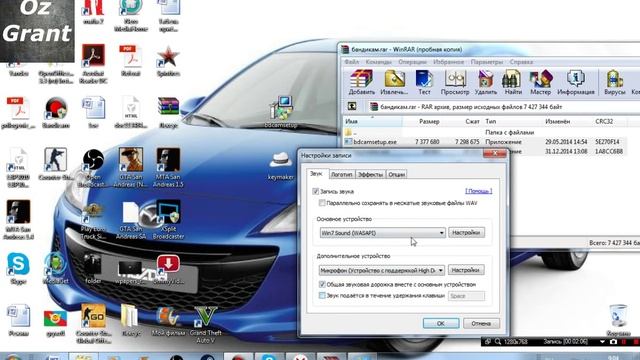Switch to the Опции tab
640x360 pixels.
point(396,174)
